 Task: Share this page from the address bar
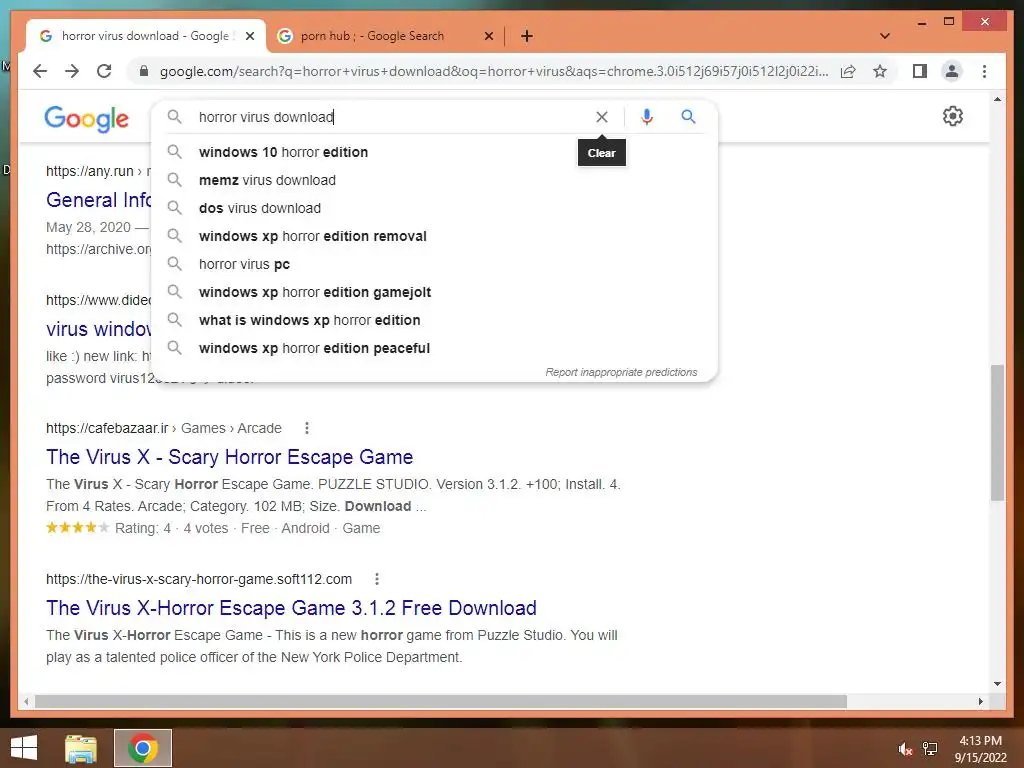tap(848, 71)
